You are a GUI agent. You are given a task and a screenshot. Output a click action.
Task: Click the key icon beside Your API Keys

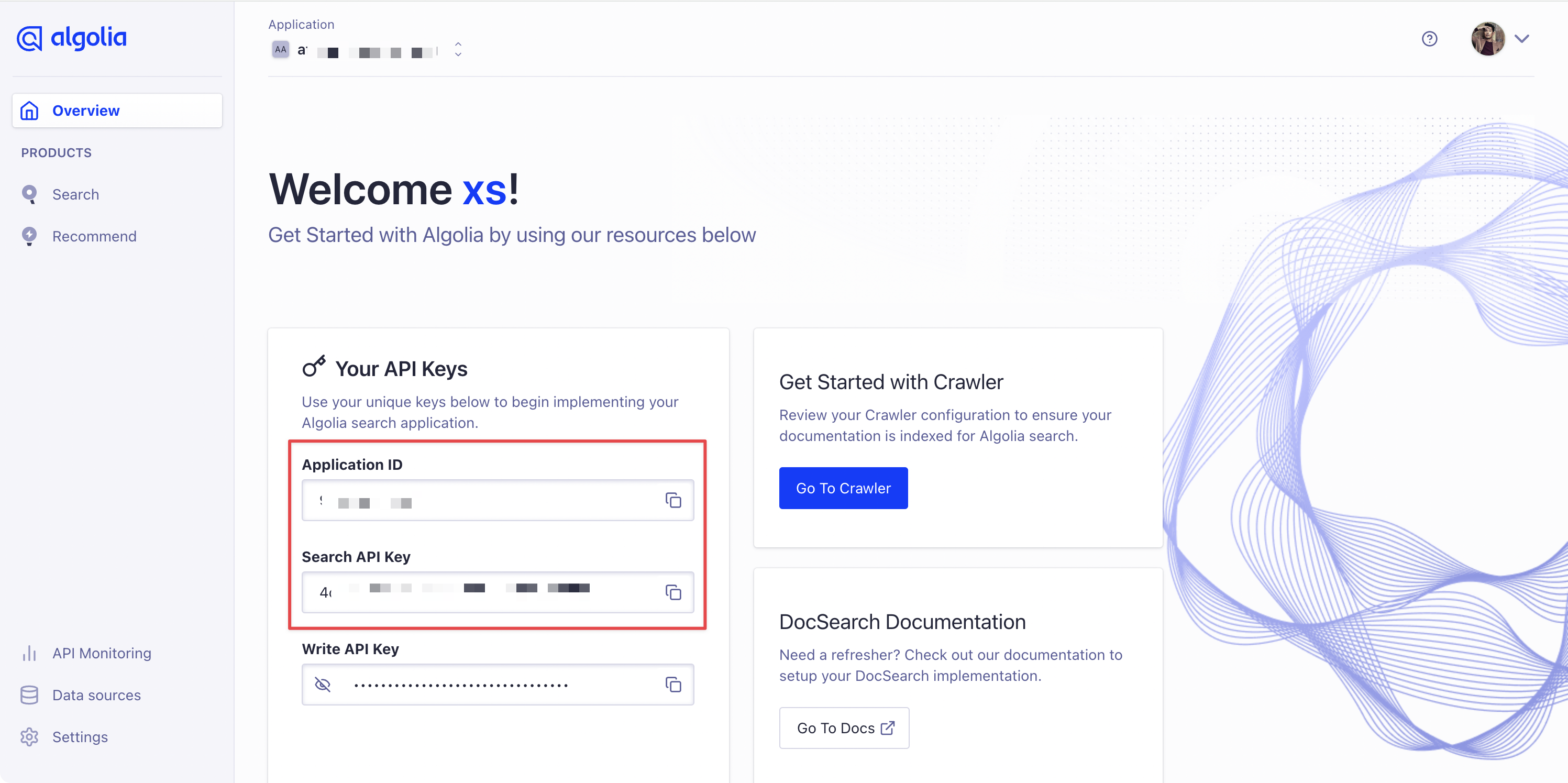pyautogui.click(x=315, y=366)
